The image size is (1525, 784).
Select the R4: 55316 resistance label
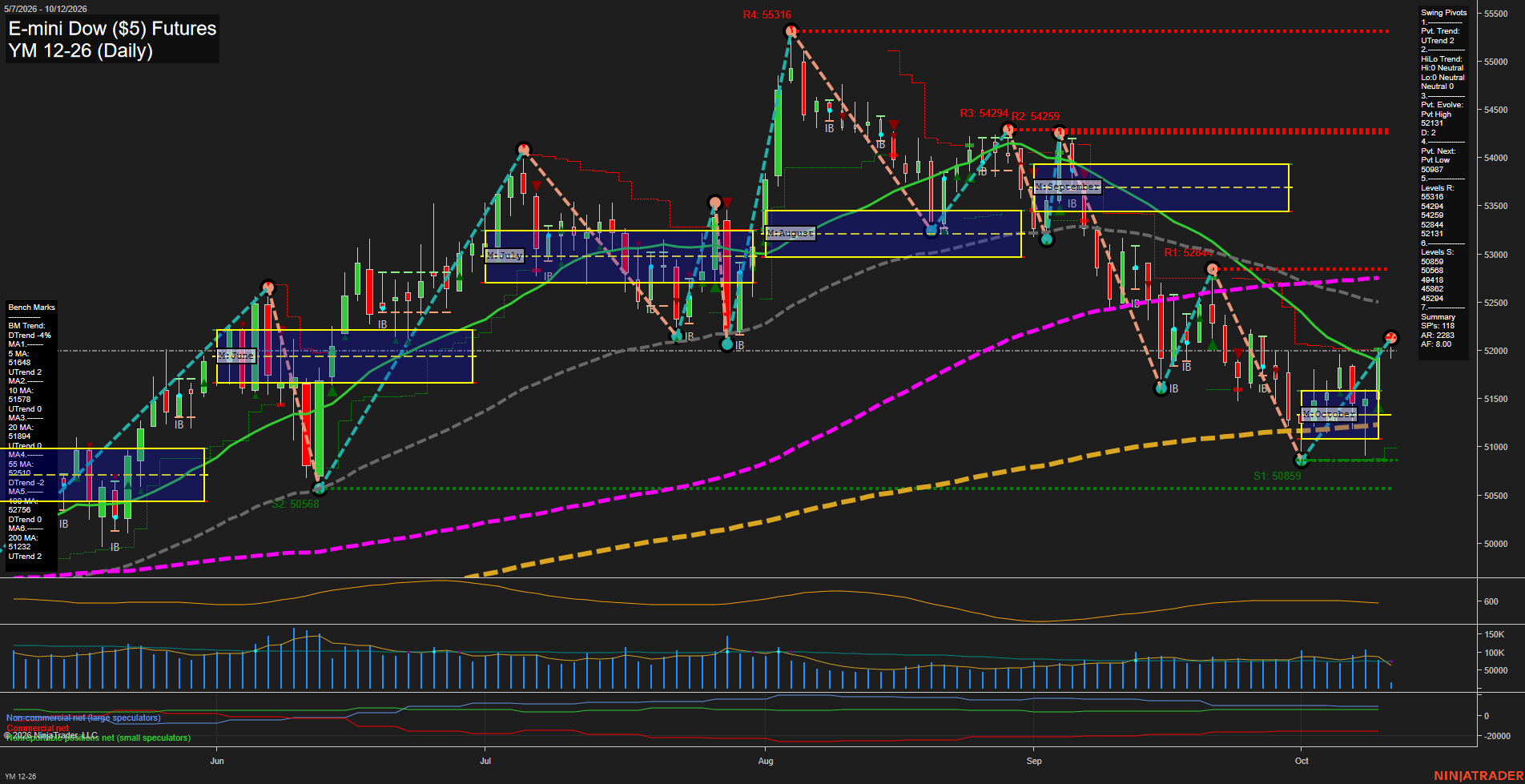767,14
